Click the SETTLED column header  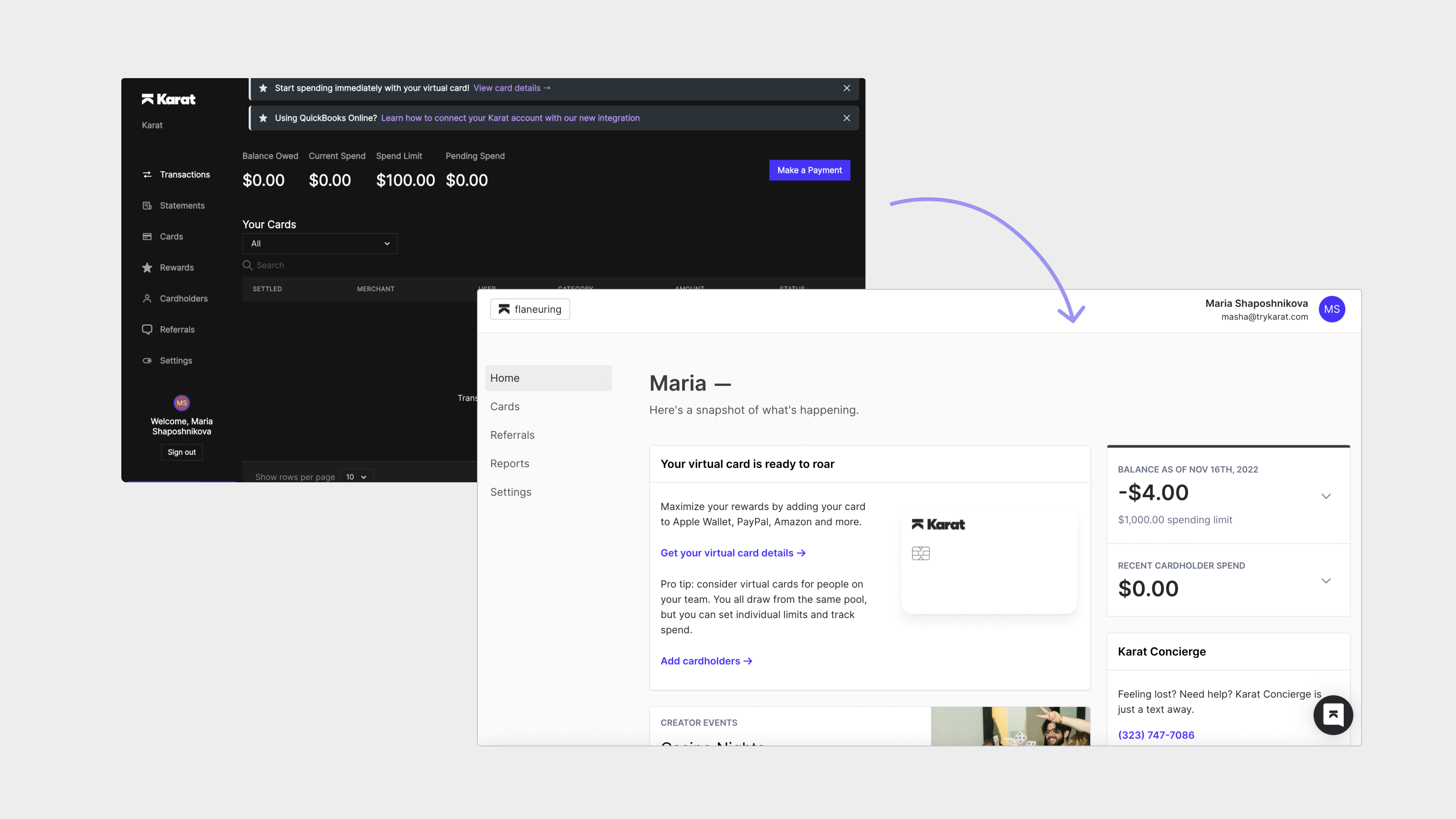[x=267, y=289]
